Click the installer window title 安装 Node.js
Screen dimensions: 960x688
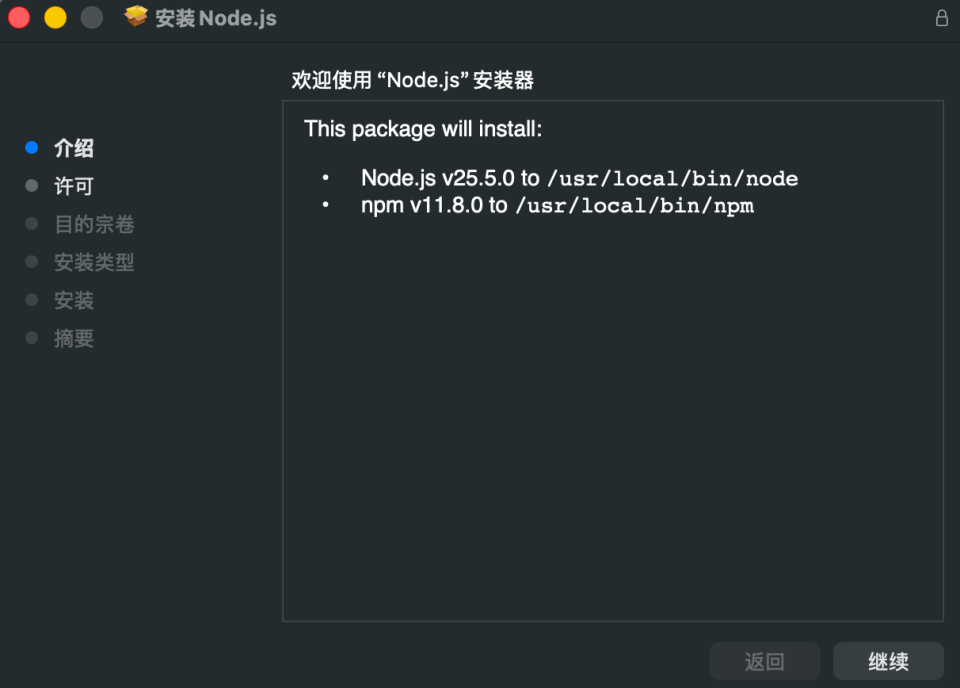(216, 17)
